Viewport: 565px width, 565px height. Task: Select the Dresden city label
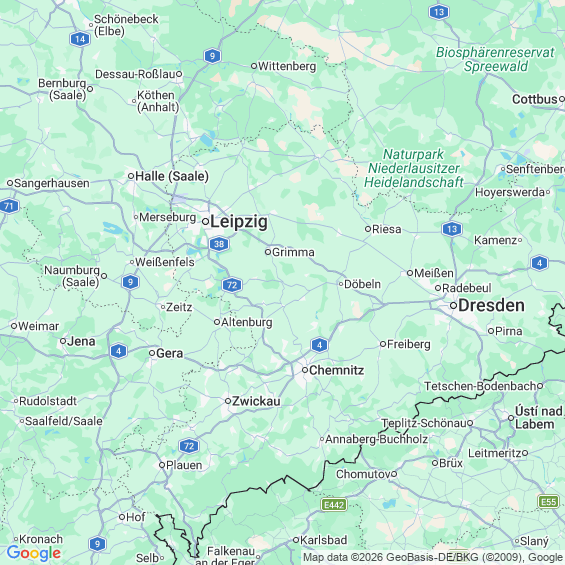[491, 306]
